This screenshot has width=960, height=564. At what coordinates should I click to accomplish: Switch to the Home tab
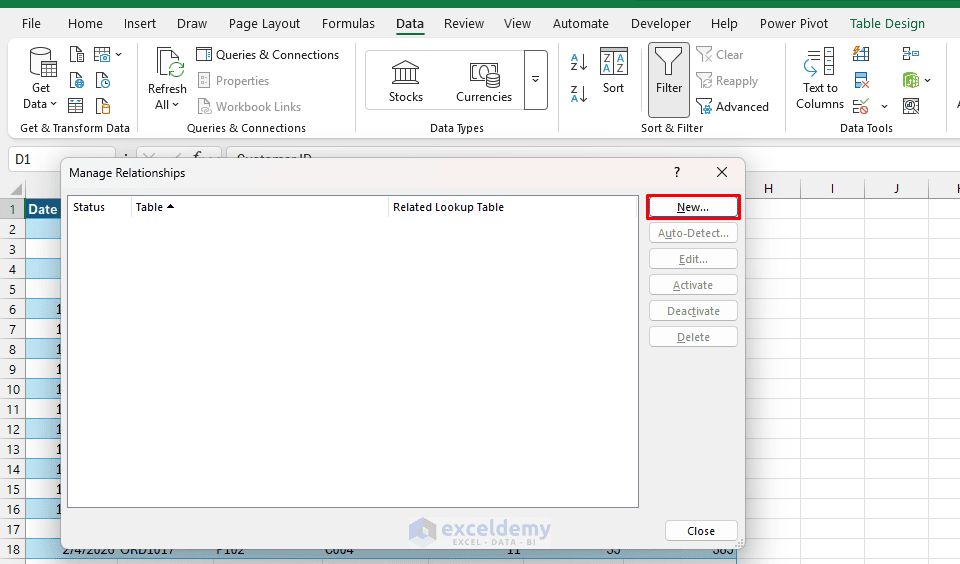85,23
